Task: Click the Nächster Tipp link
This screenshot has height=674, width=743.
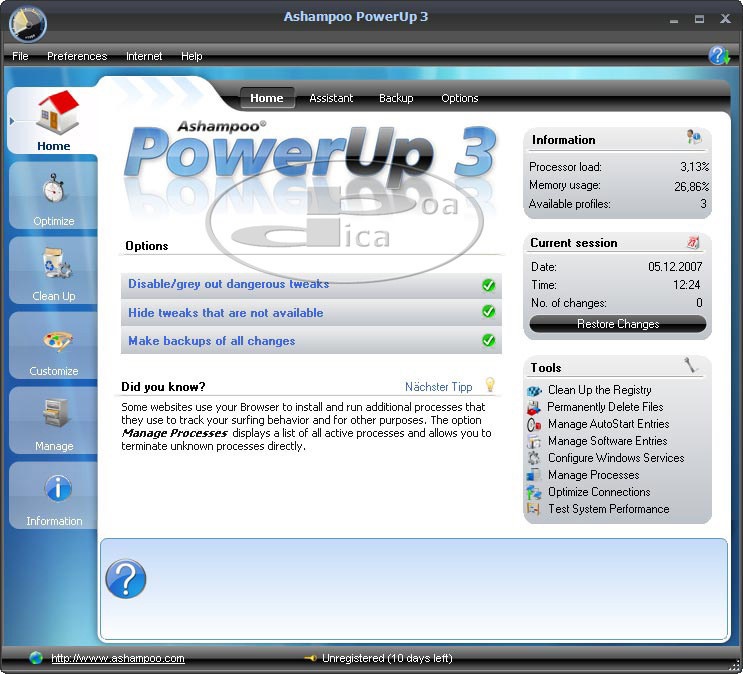Action: 438,386
